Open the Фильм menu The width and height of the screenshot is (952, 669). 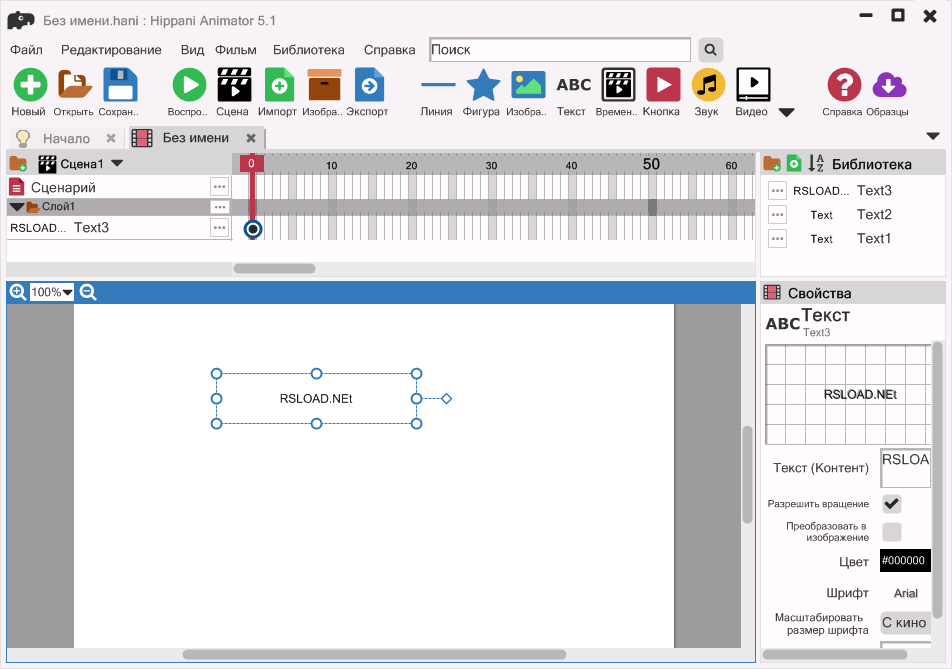coord(236,50)
